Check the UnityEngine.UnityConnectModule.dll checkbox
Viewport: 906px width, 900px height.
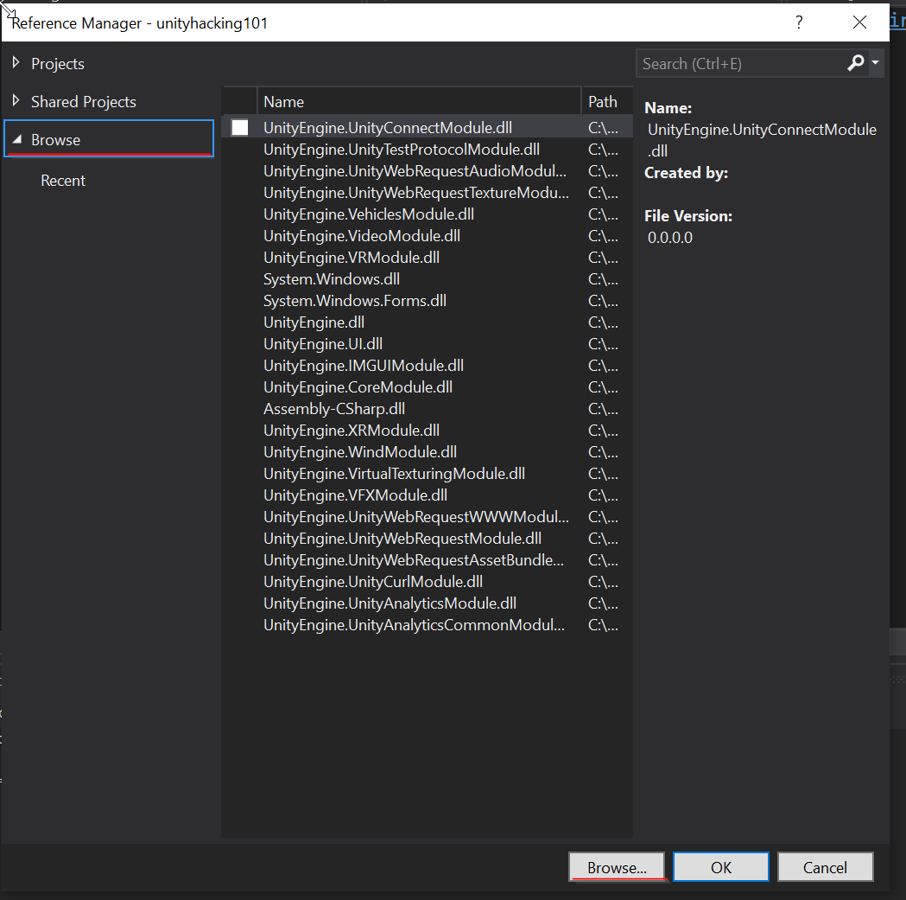coord(240,128)
